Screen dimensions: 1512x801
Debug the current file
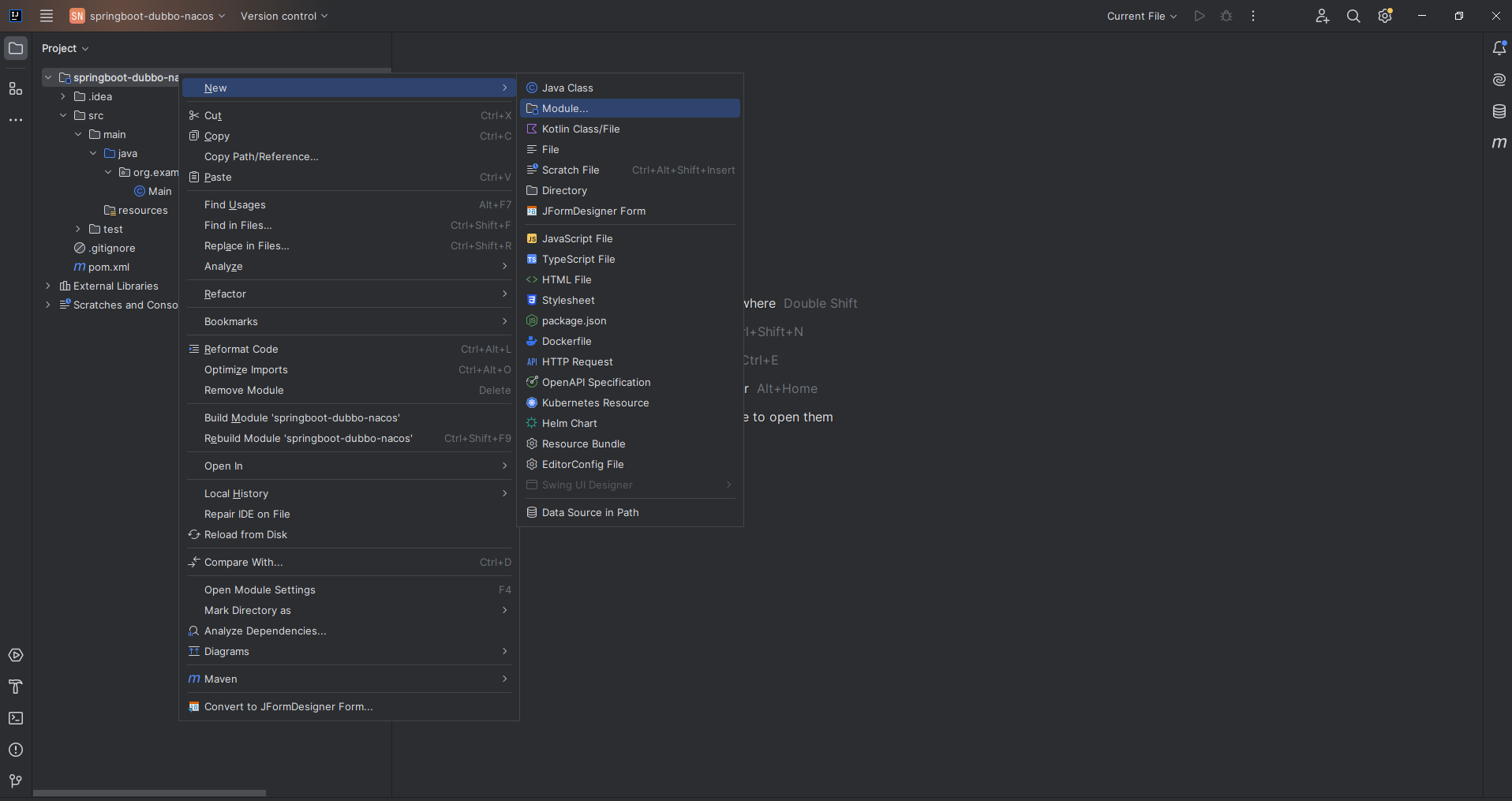[x=1226, y=16]
